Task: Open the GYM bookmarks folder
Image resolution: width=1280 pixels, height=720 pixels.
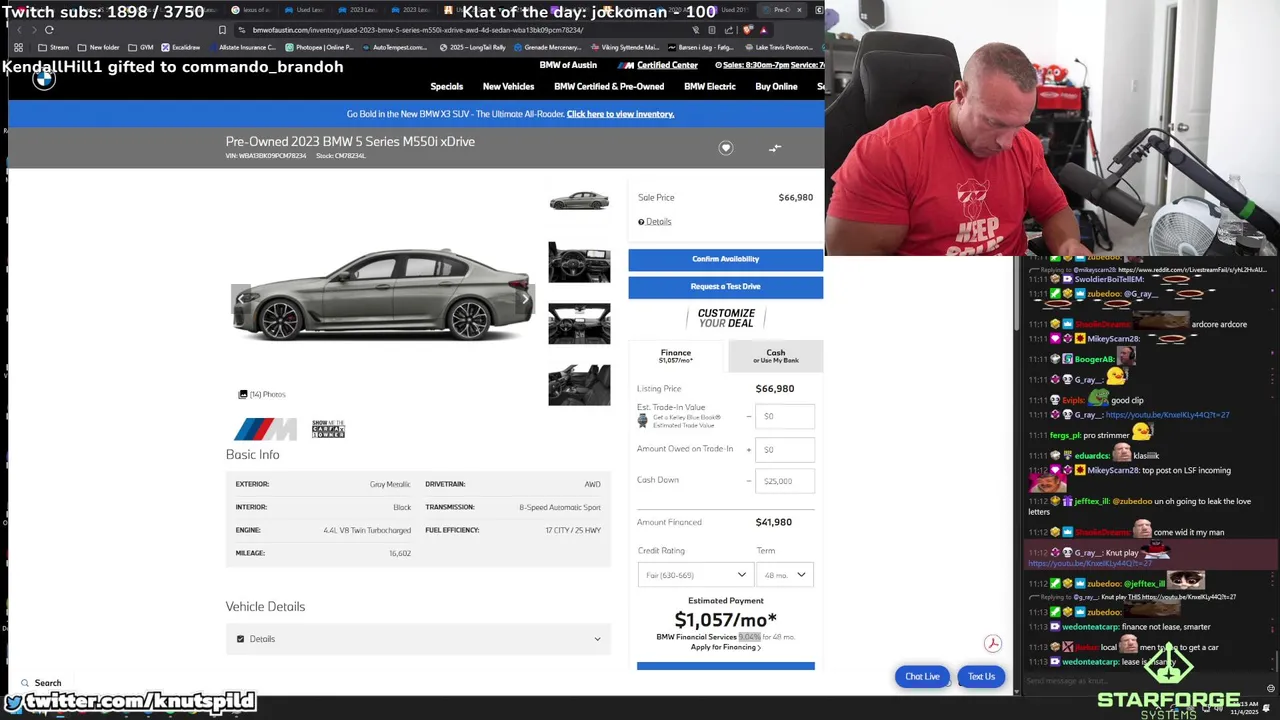Action: 141,47
